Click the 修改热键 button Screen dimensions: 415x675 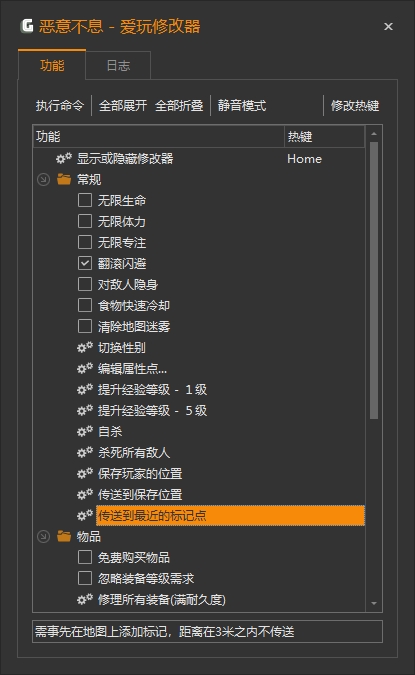coord(355,105)
